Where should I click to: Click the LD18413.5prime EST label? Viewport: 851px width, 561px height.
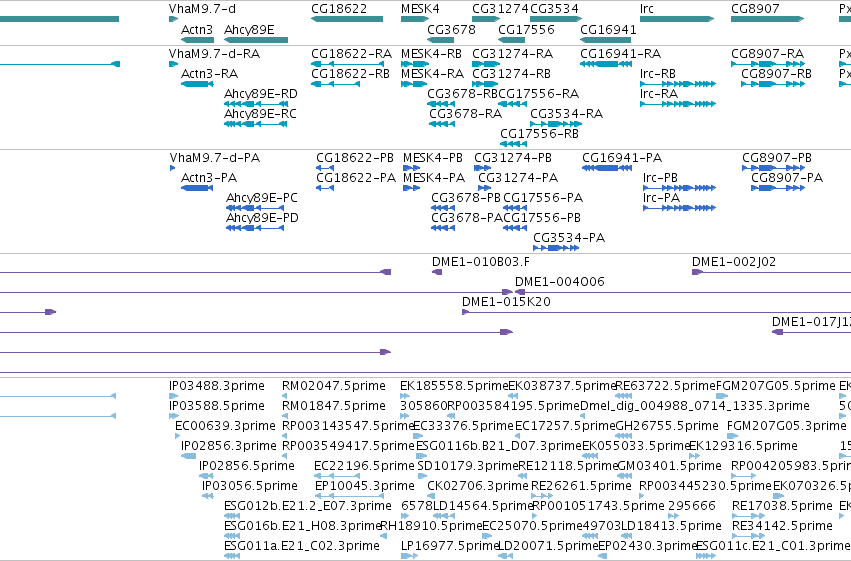670,526
